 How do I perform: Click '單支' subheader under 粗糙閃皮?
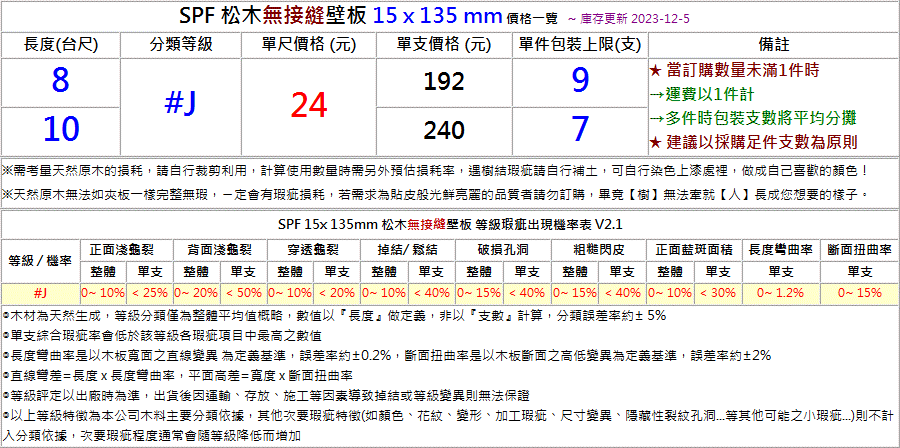click(x=622, y=271)
